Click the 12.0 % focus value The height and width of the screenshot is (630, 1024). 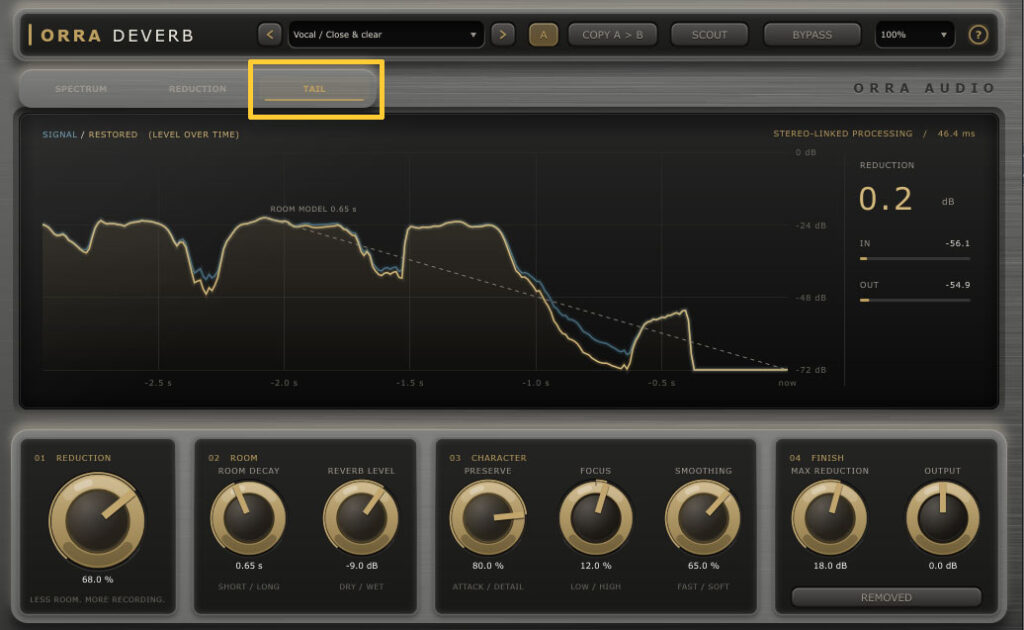596,565
